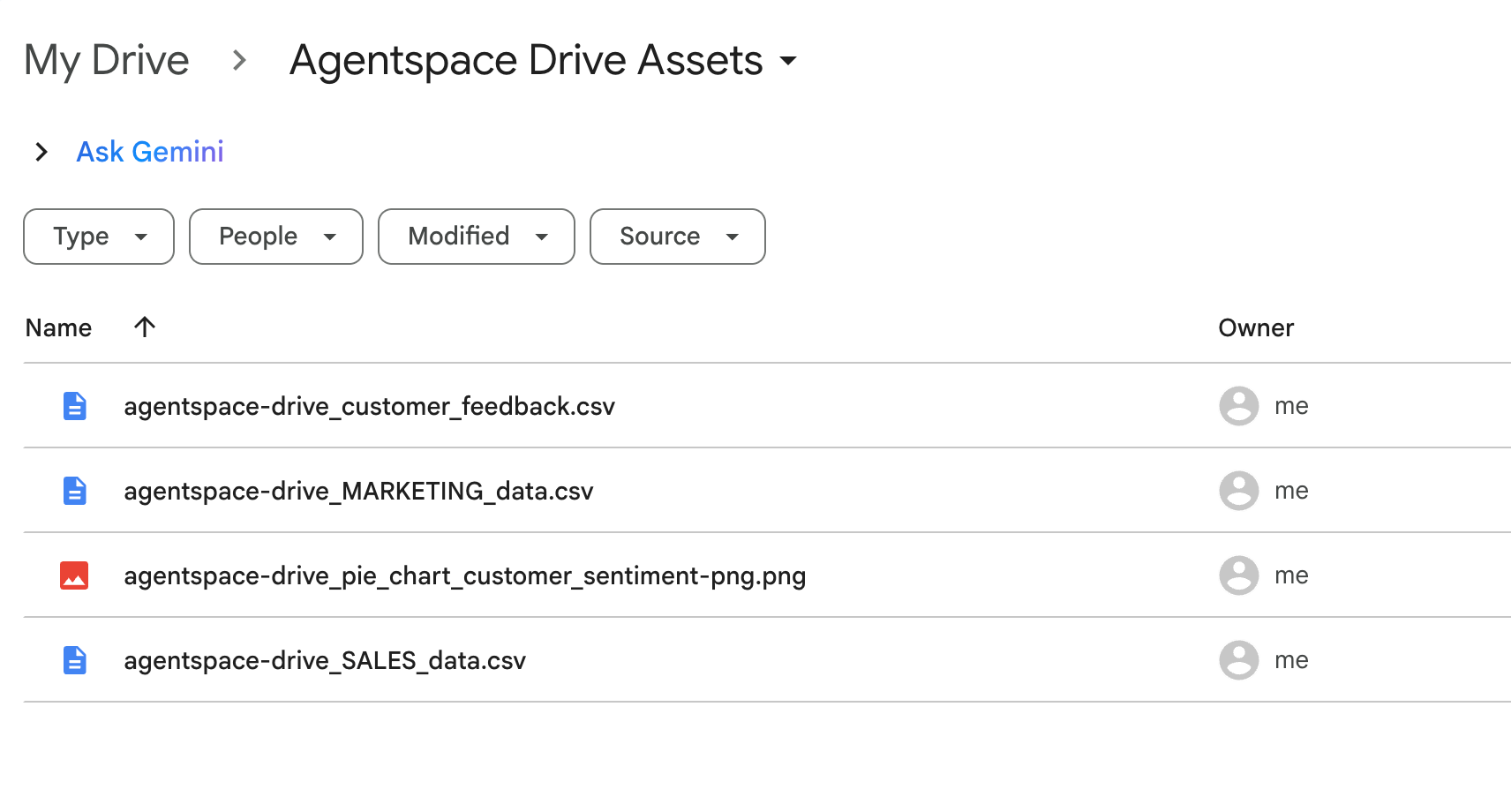The image size is (1511, 812).
Task: Reverse sort with the up arrow icon
Action: pos(145,327)
